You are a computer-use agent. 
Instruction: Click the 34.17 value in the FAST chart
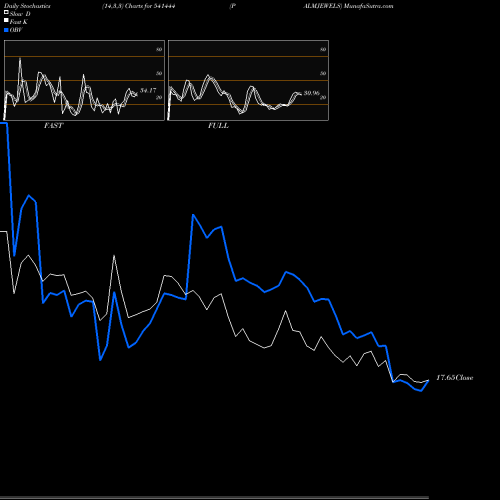click(x=148, y=90)
